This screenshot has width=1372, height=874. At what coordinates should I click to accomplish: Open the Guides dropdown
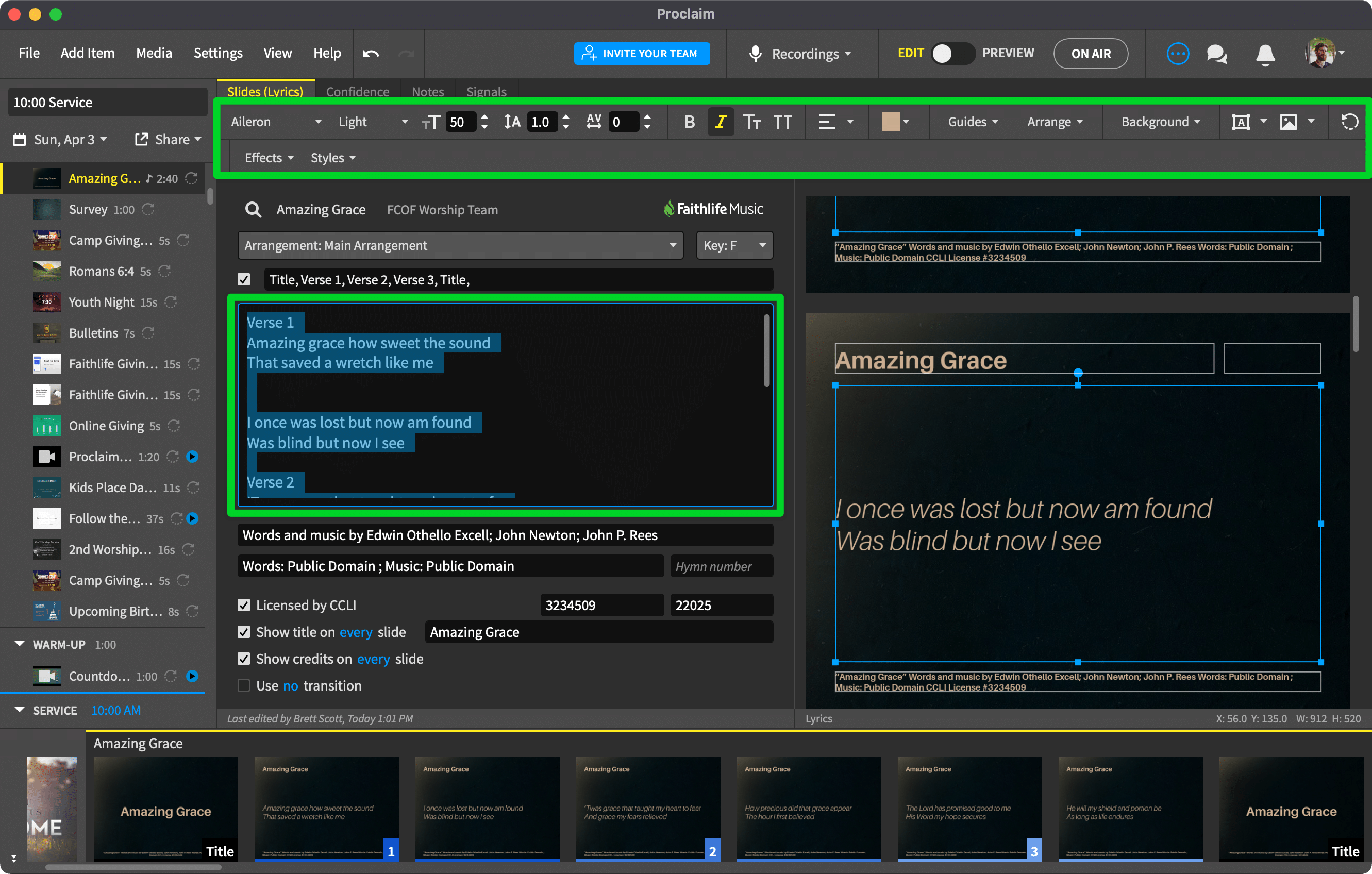point(973,122)
